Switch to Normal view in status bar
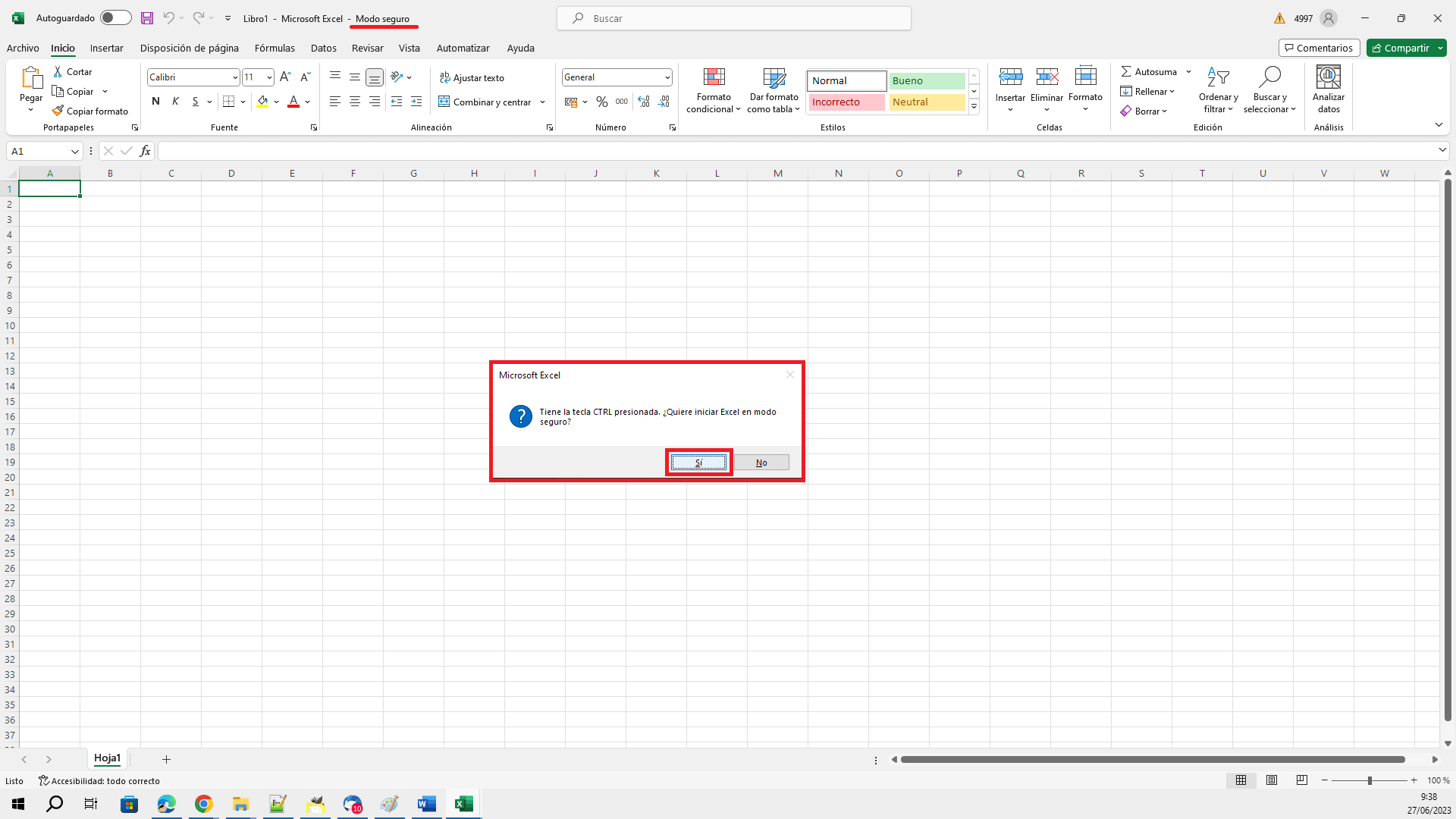1456x819 pixels. pyautogui.click(x=1241, y=780)
